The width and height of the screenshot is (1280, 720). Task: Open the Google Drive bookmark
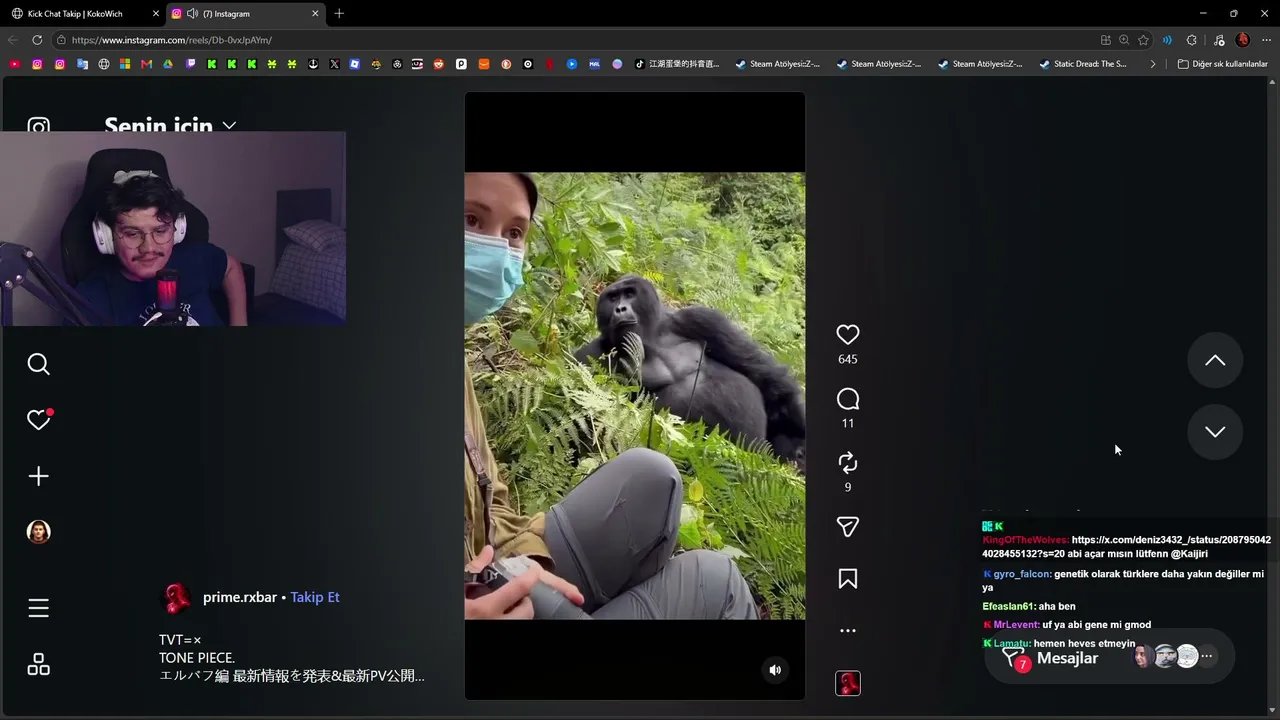[168, 64]
